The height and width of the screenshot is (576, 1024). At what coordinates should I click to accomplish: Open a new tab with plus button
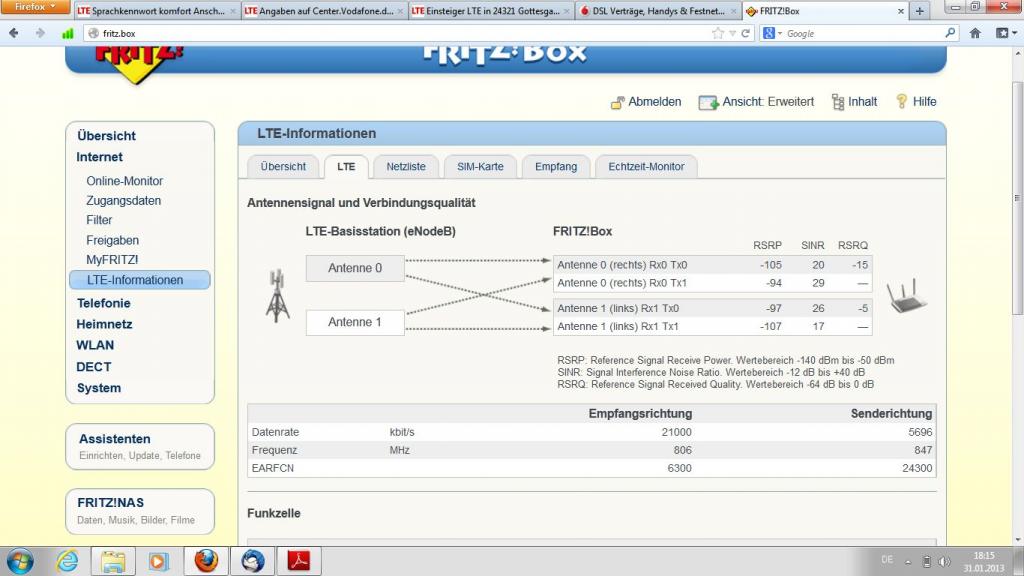(x=920, y=11)
